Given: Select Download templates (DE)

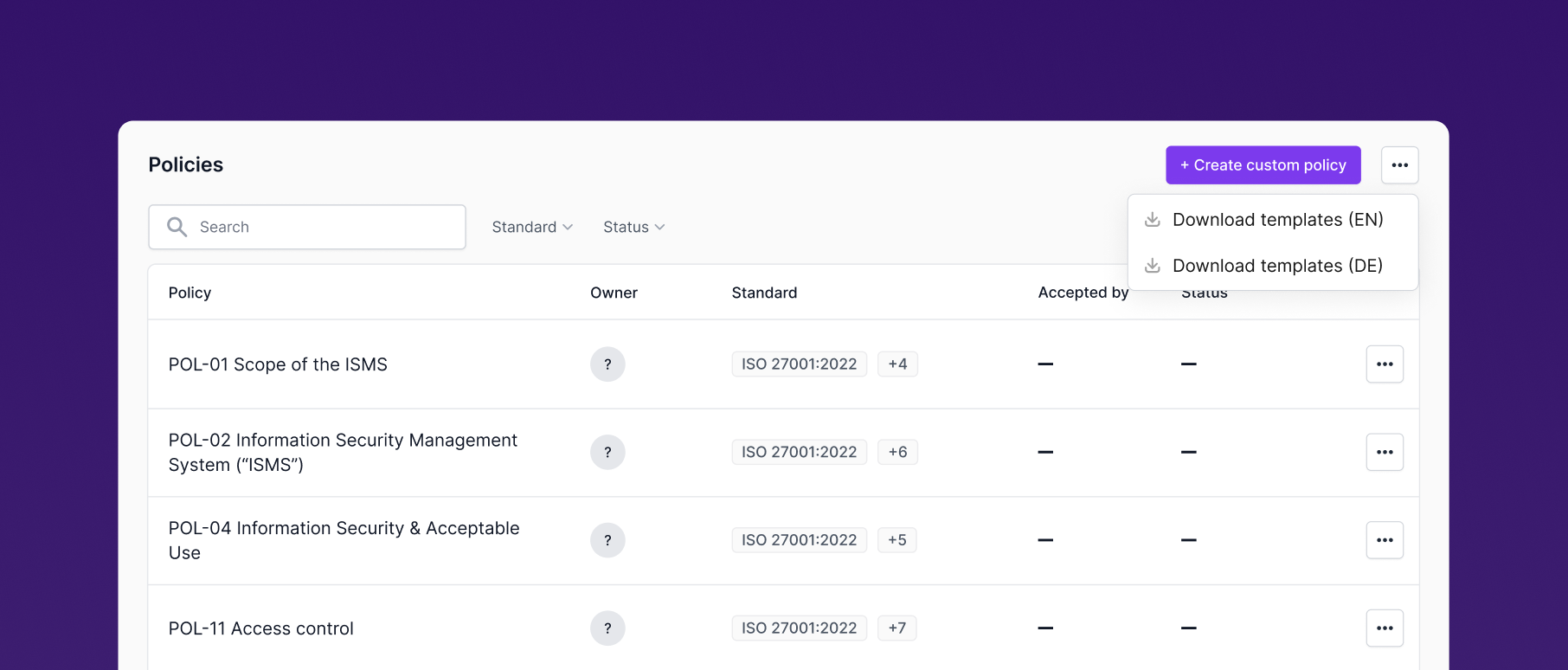Looking at the screenshot, I should (x=1273, y=266).
